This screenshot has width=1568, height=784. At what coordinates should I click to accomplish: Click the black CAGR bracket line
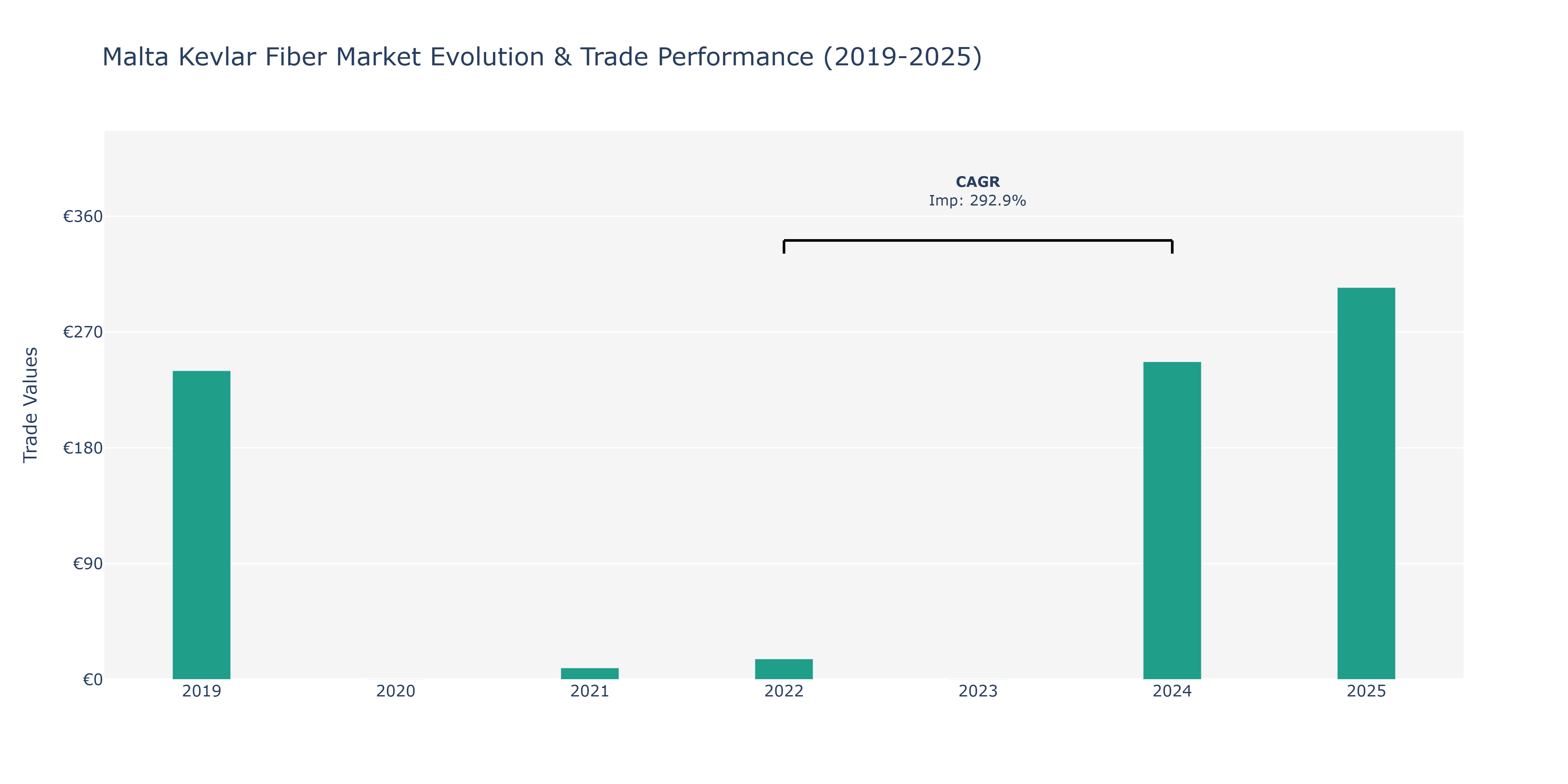point(978,240)
